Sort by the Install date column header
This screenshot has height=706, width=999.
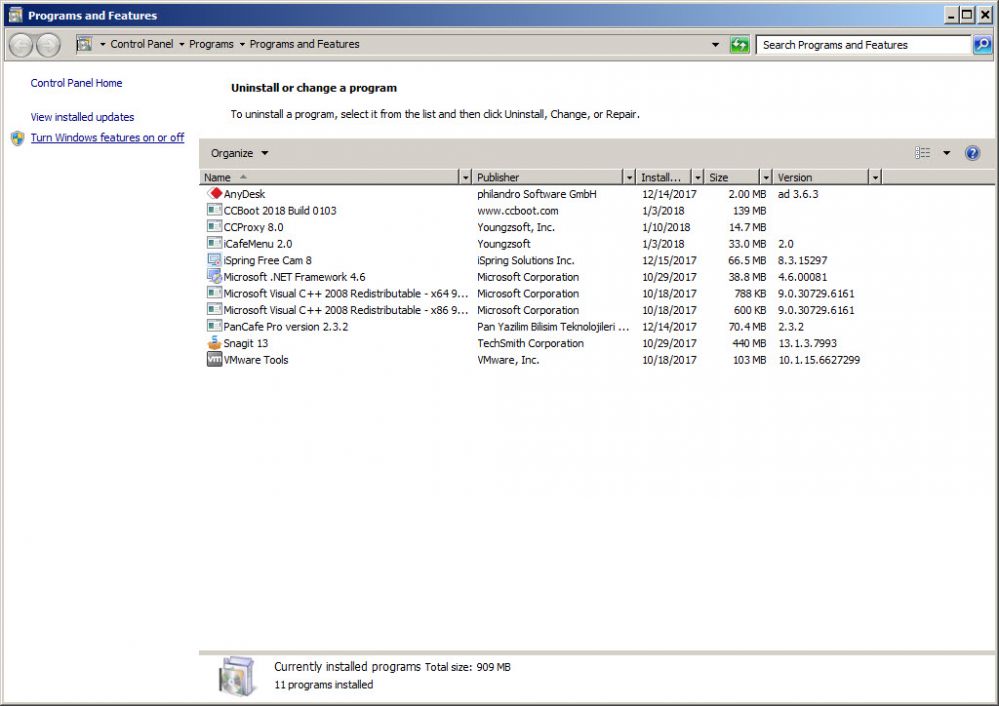664,177
